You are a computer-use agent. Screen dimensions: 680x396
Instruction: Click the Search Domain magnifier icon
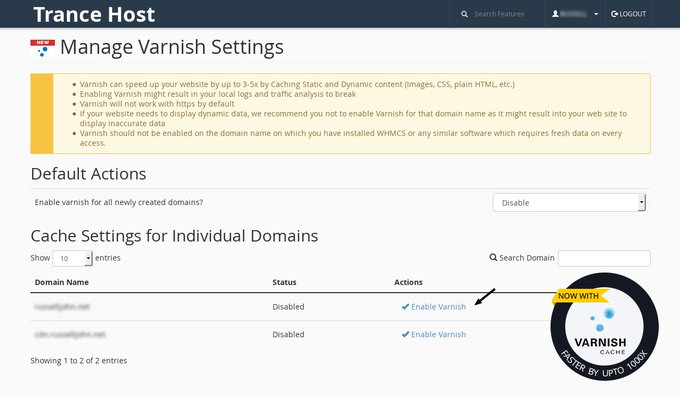click(493, 258)
